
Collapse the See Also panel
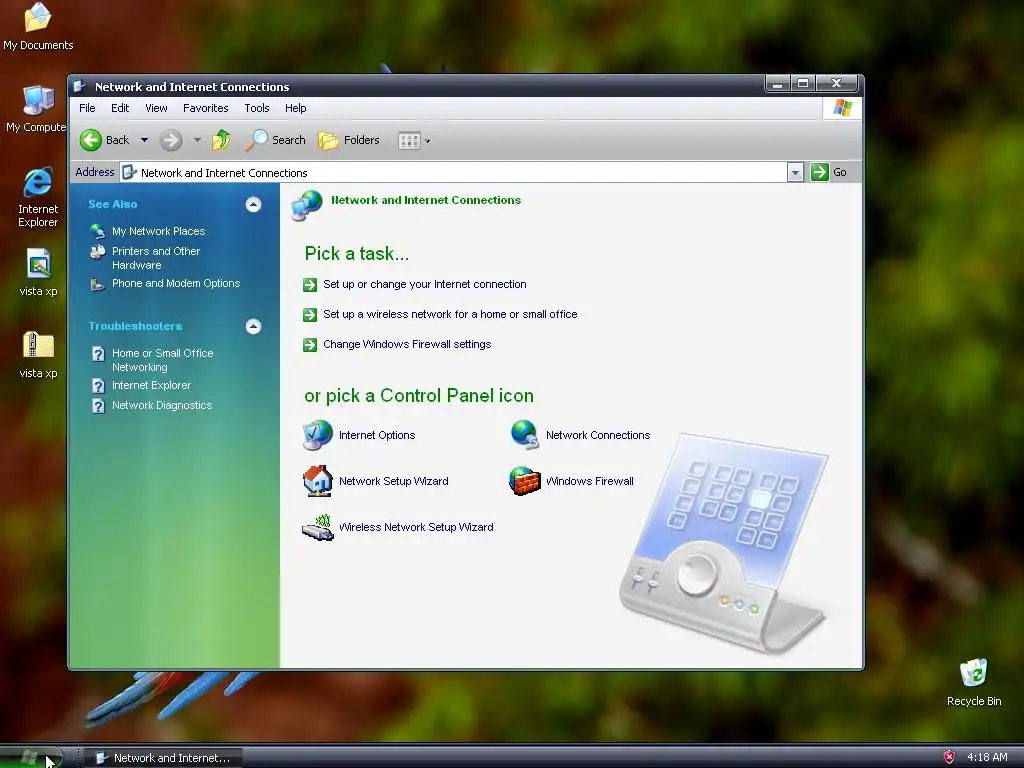pos(253,204)
